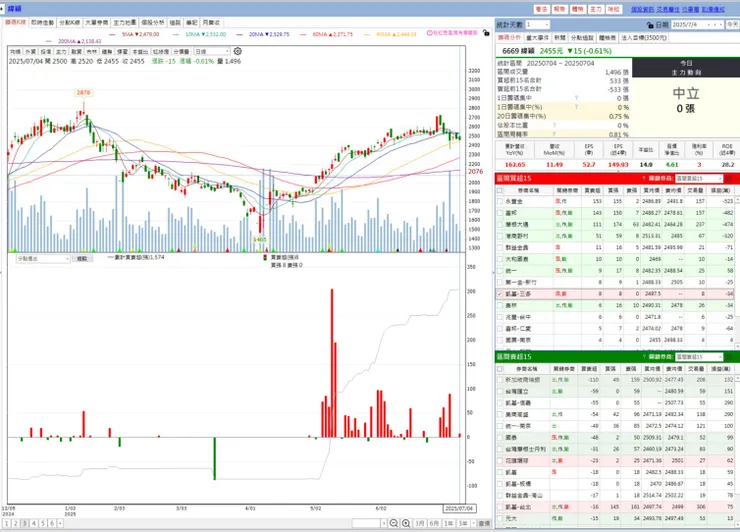The height and width of the screenshot is (532, 740).
Task: Toggle the 外資 overlay button on chart
Action: point(30,51)
